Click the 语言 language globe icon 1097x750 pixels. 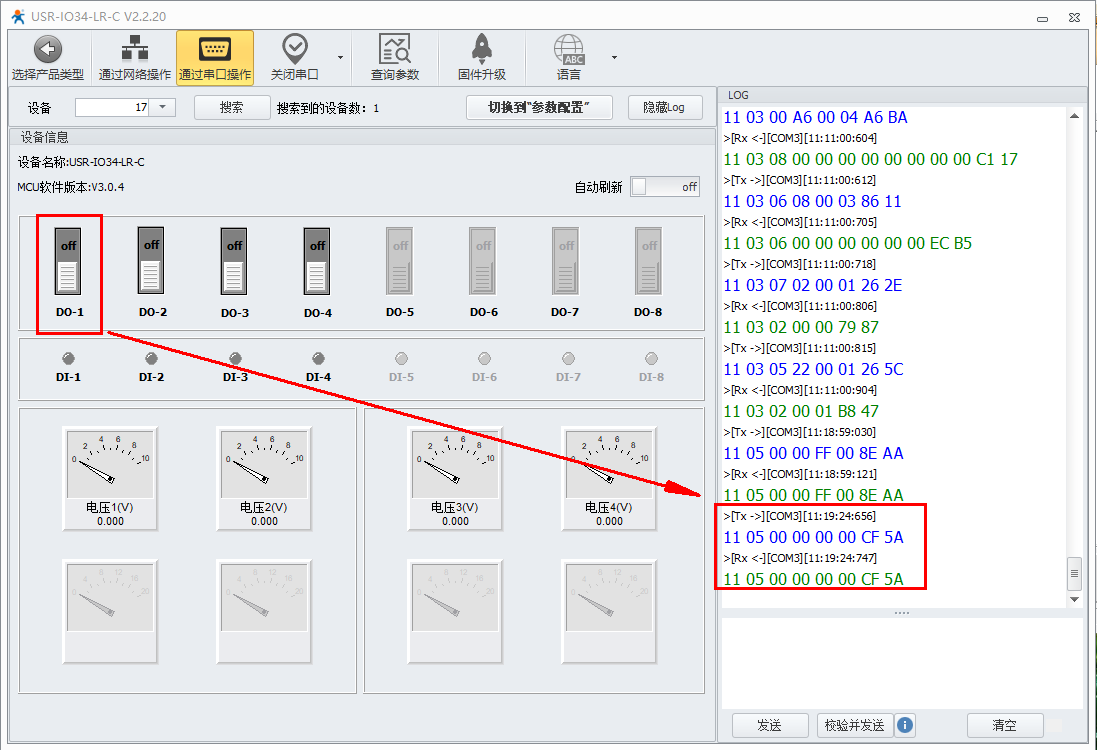coord(569,49)
